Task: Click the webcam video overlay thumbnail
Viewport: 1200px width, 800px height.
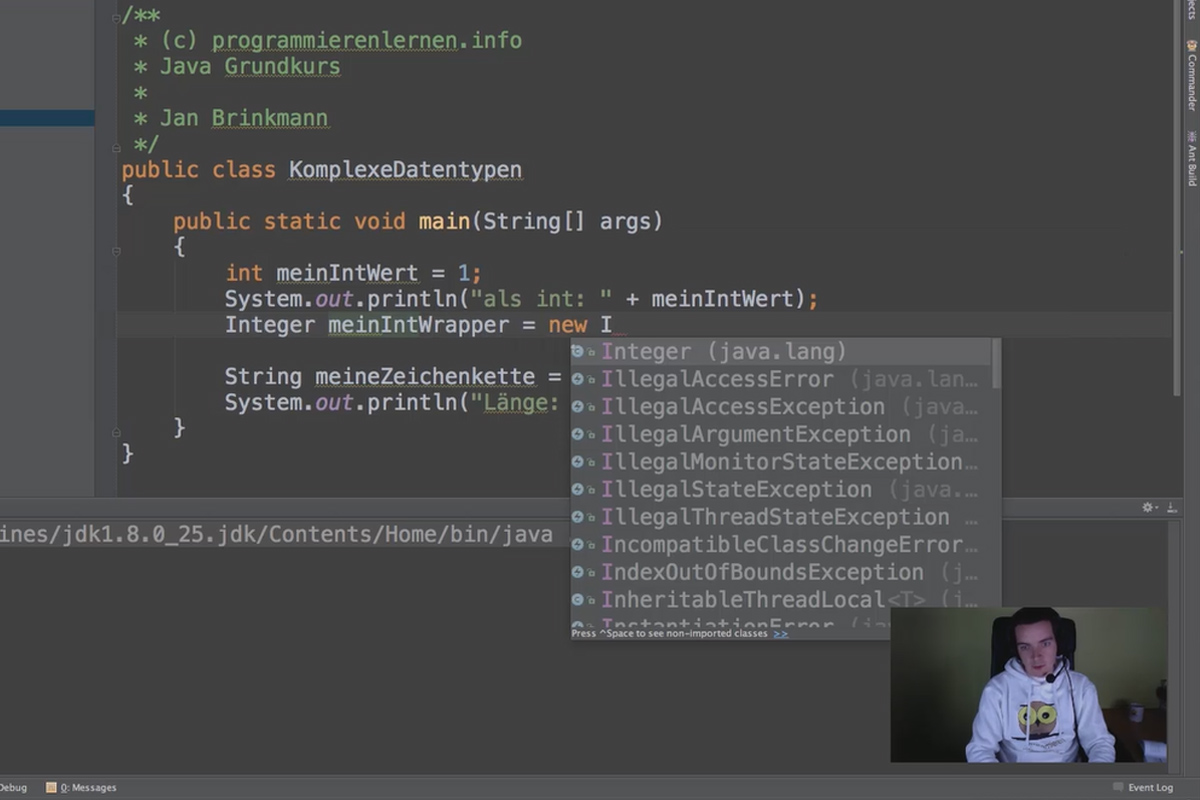Action: tap(1028, 685)
